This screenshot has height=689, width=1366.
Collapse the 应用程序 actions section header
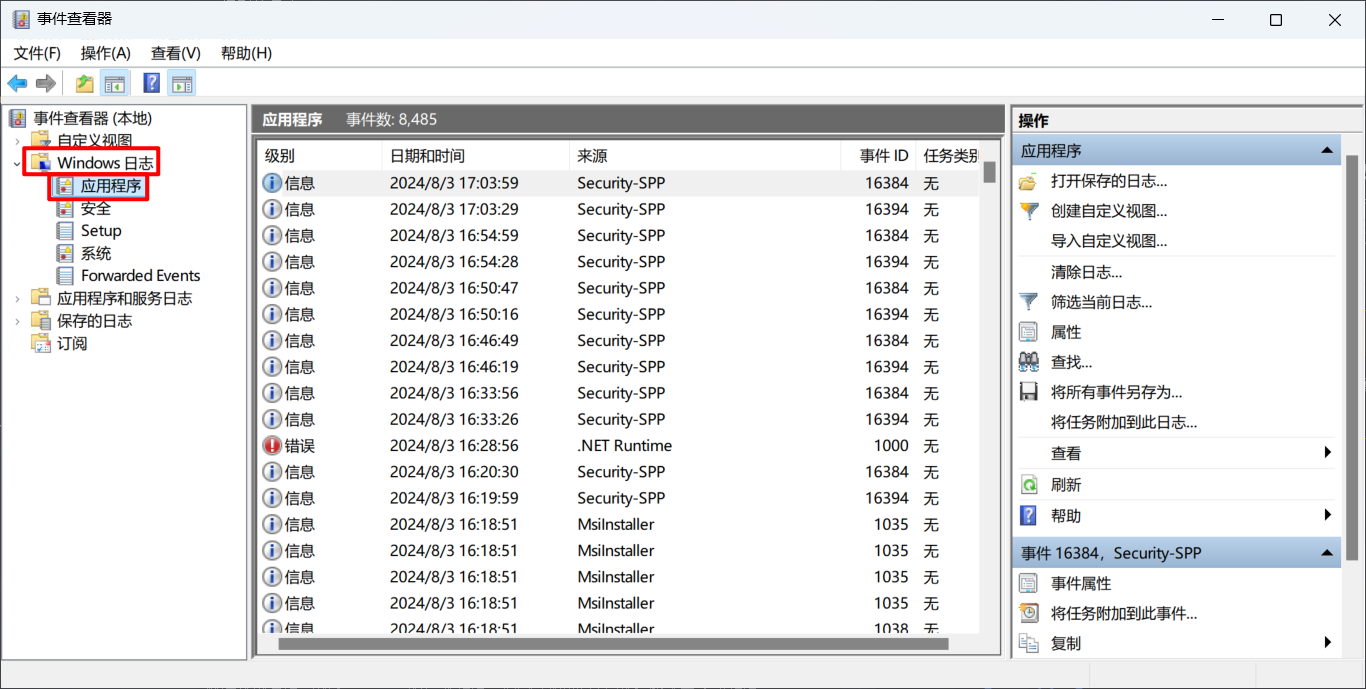[x=1327, y=151]
